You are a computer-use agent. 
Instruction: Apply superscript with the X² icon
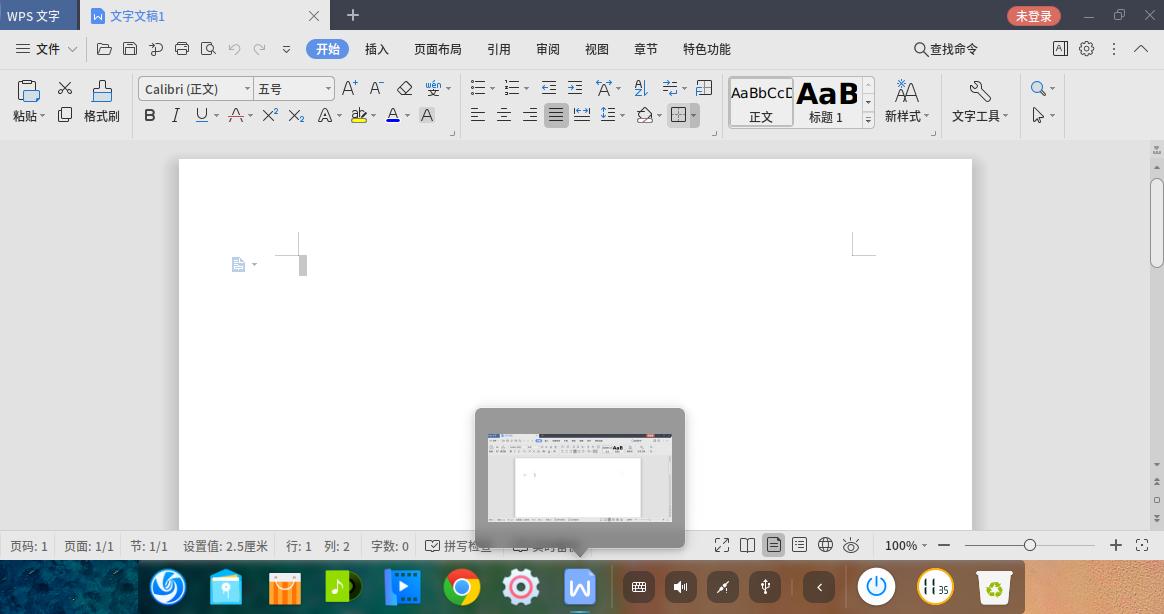(270, 115)
